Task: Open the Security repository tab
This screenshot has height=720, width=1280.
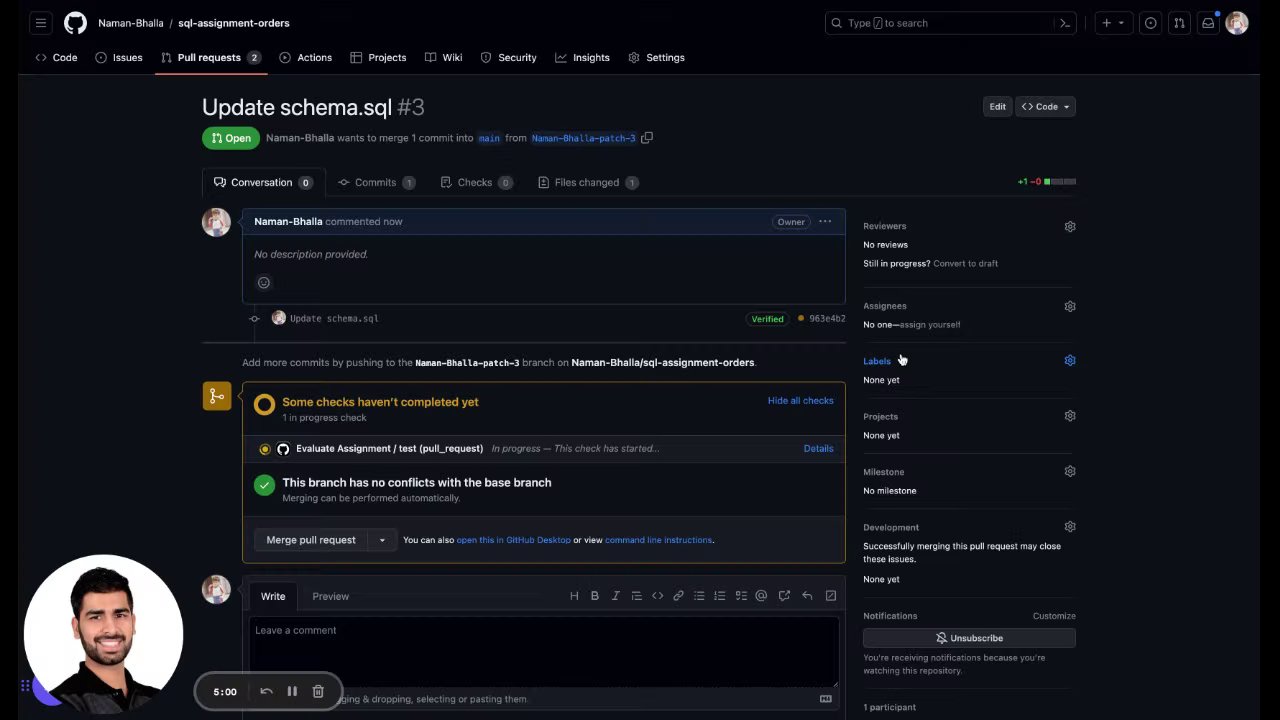Action: coord(509,58)
